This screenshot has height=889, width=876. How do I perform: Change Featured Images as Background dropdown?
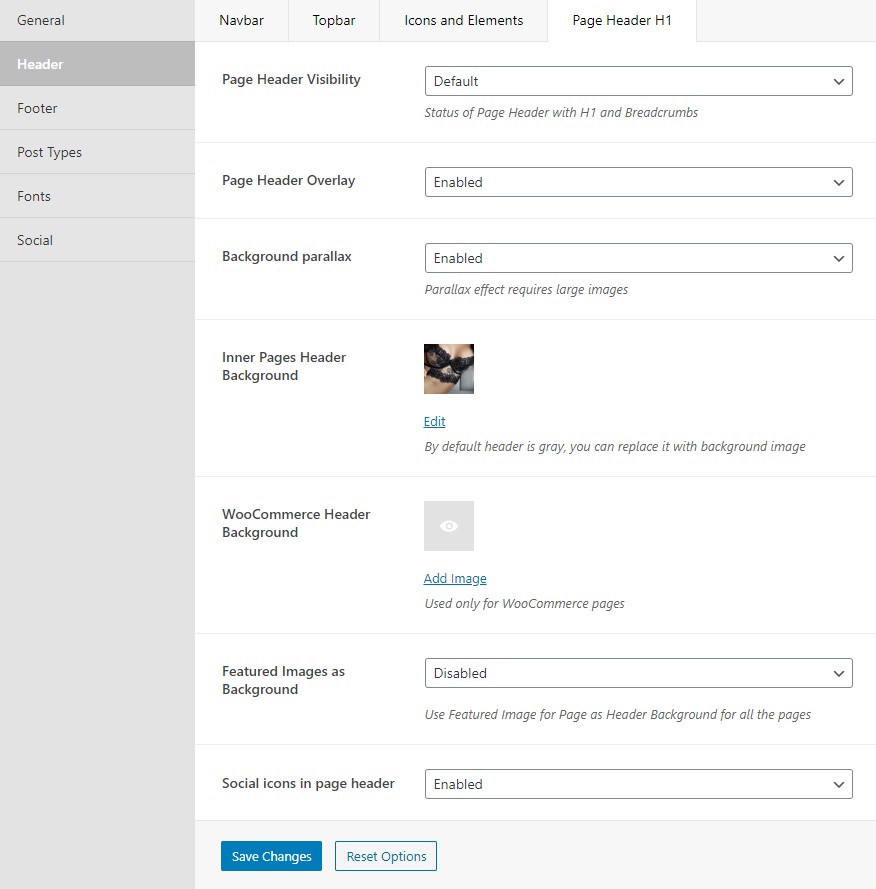(x=638, y=673)
